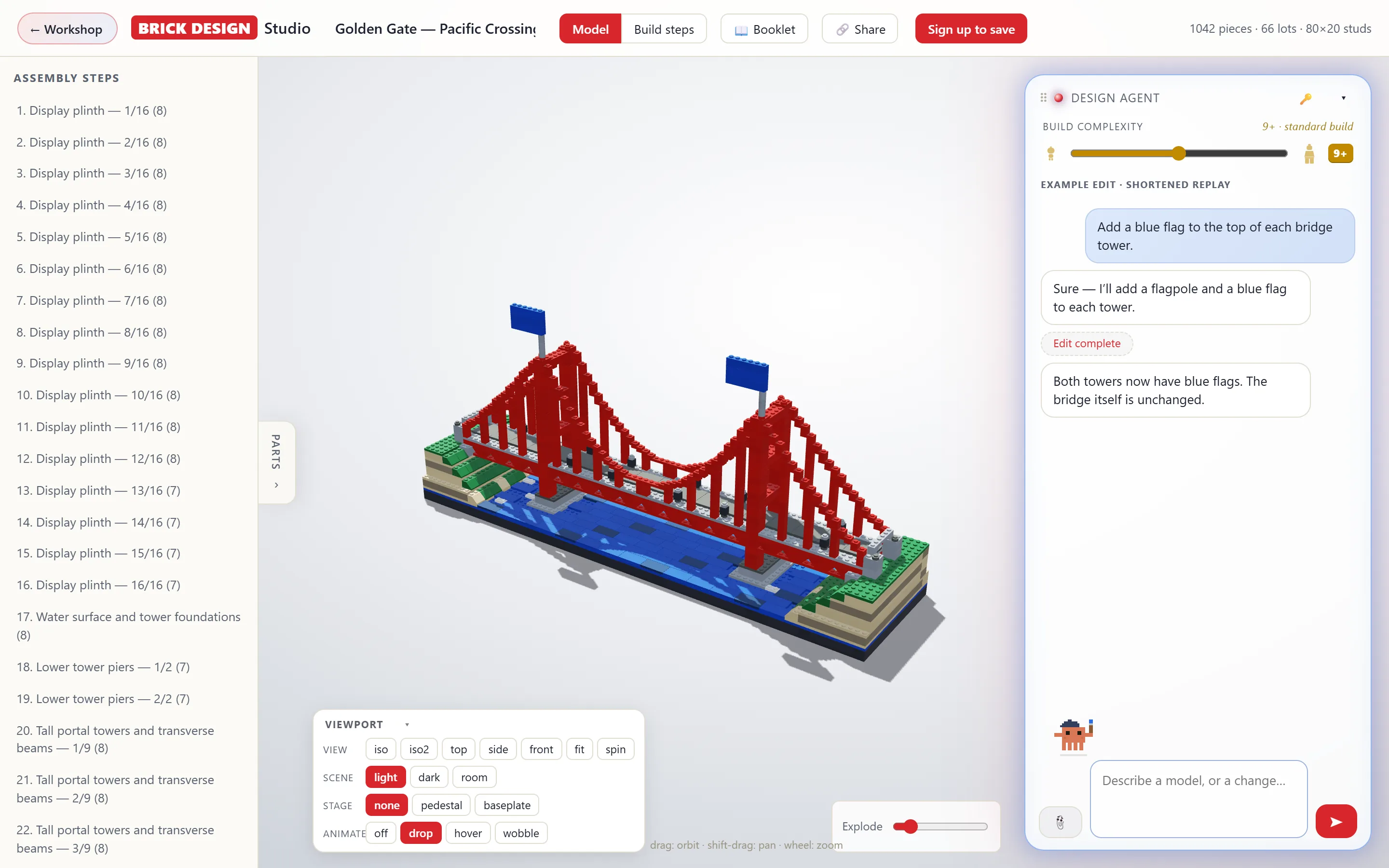This screenshot has width=1389, height=868.
Task: Click the '9+ · standard build' label
Action: pyautogui.click(x=1307, y=126)
